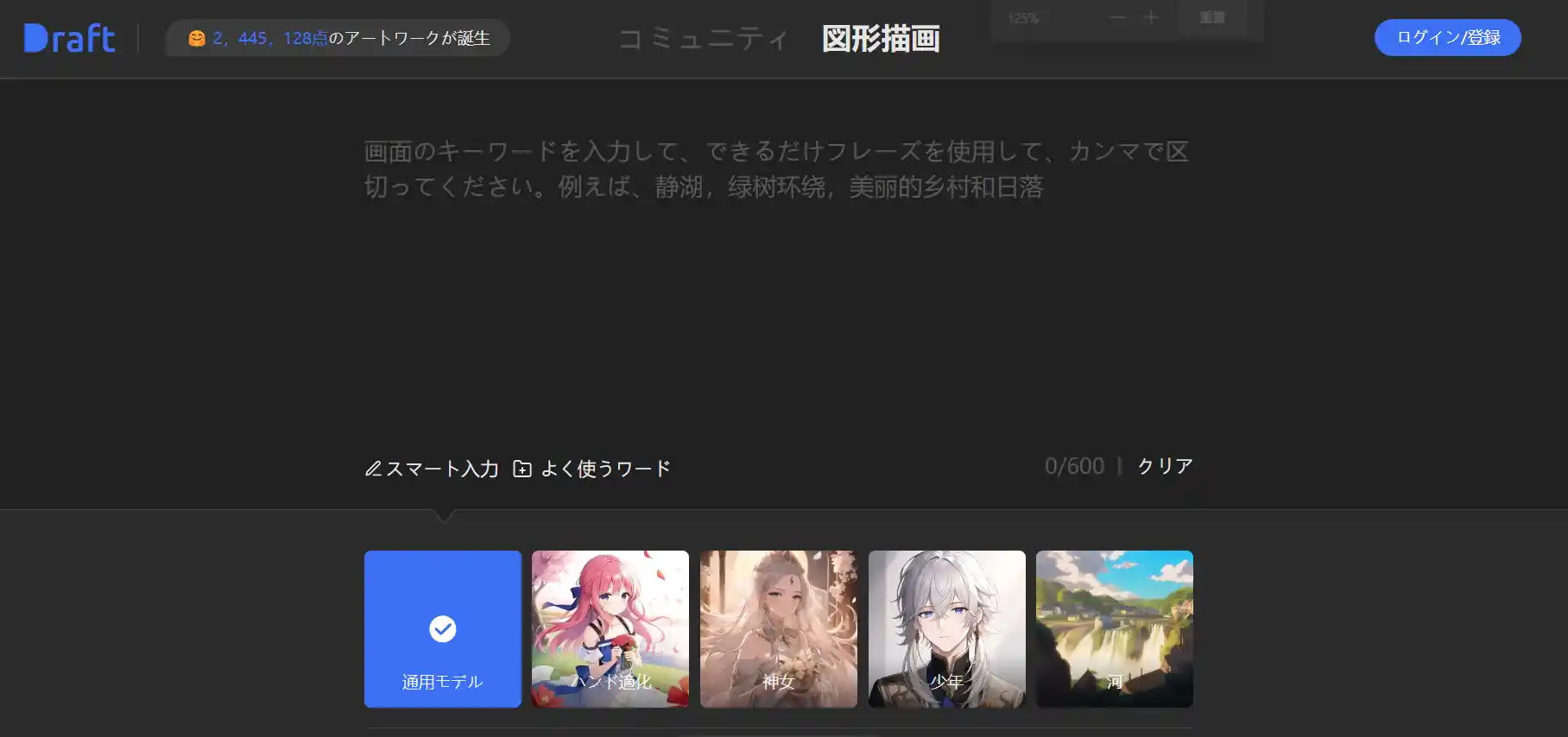Select the pink-haired girl model thumbnail
The height and width of the screenshot is (737, 1568).
(x=610, y=629)
